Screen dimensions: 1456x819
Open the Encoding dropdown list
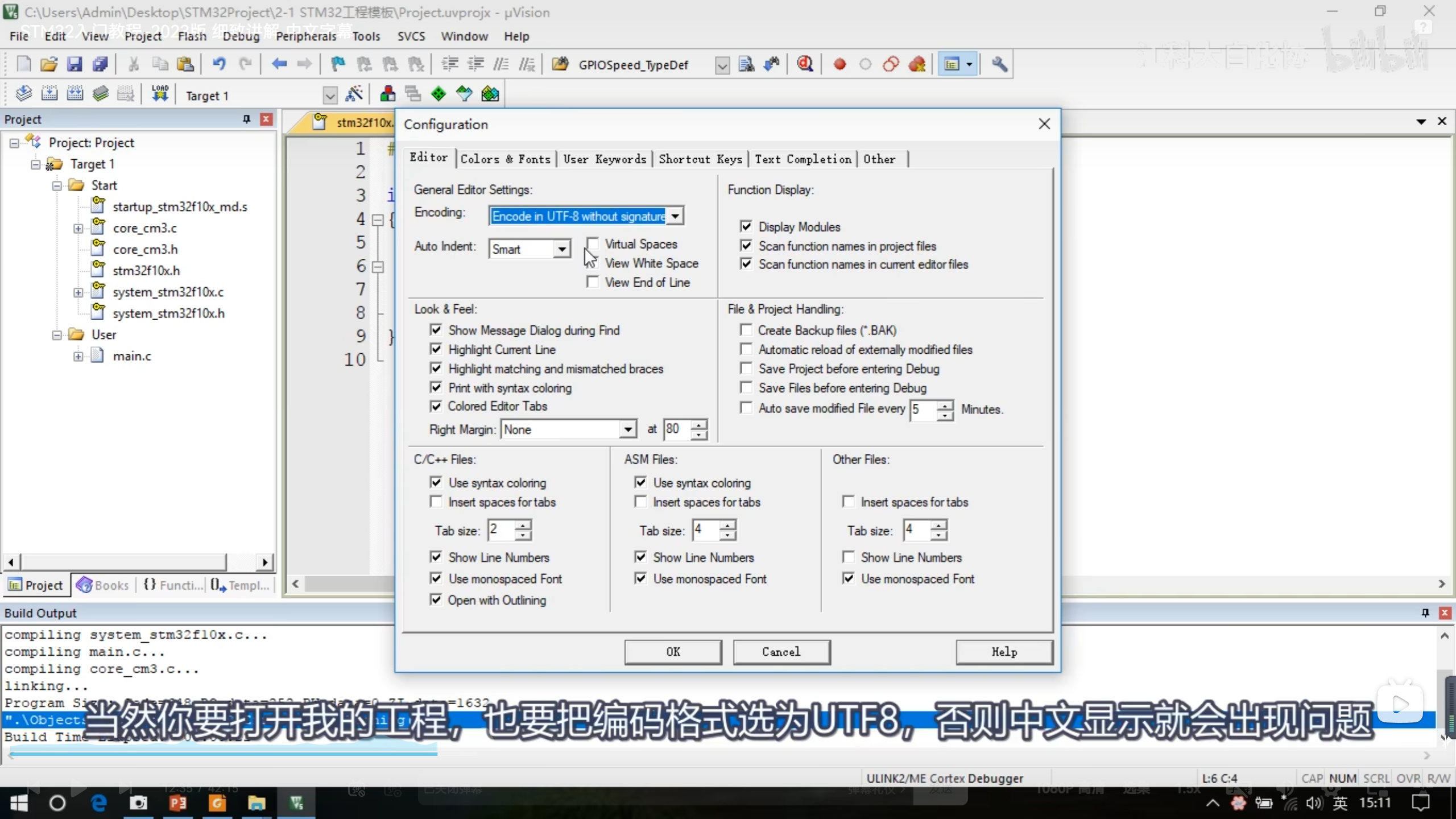pyautogui.click(x=675, y=216)
